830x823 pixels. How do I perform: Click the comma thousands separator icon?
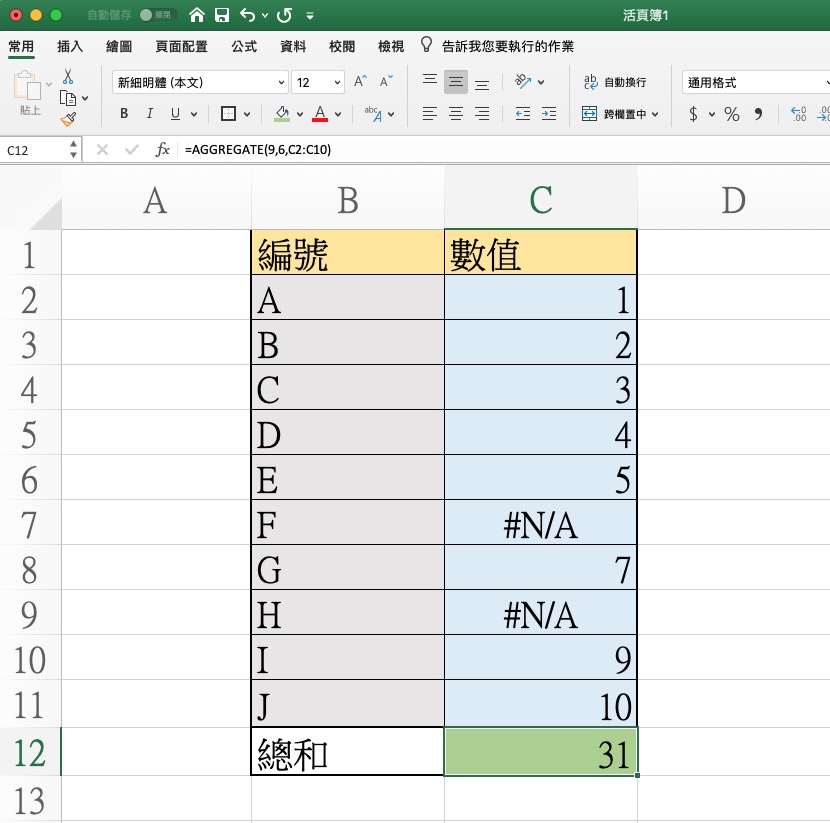(x=759, y=114)
